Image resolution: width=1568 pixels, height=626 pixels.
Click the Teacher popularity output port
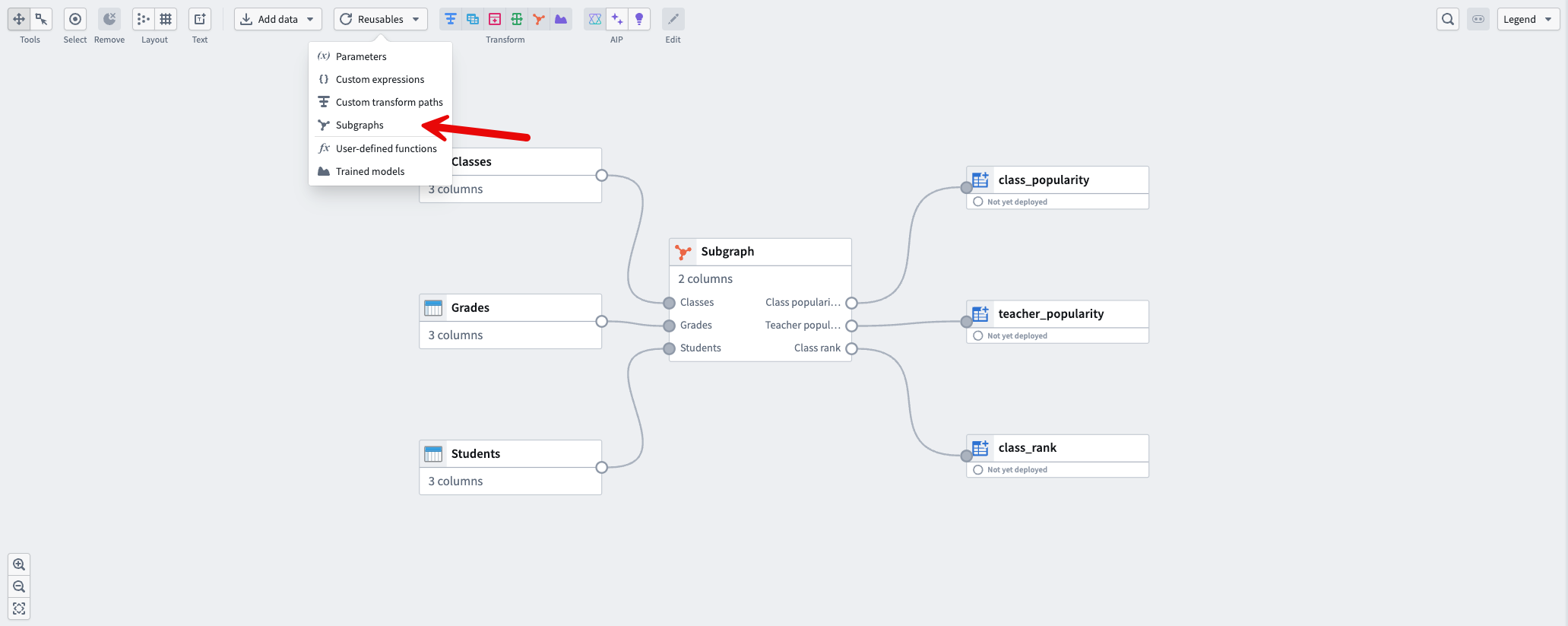851,326
